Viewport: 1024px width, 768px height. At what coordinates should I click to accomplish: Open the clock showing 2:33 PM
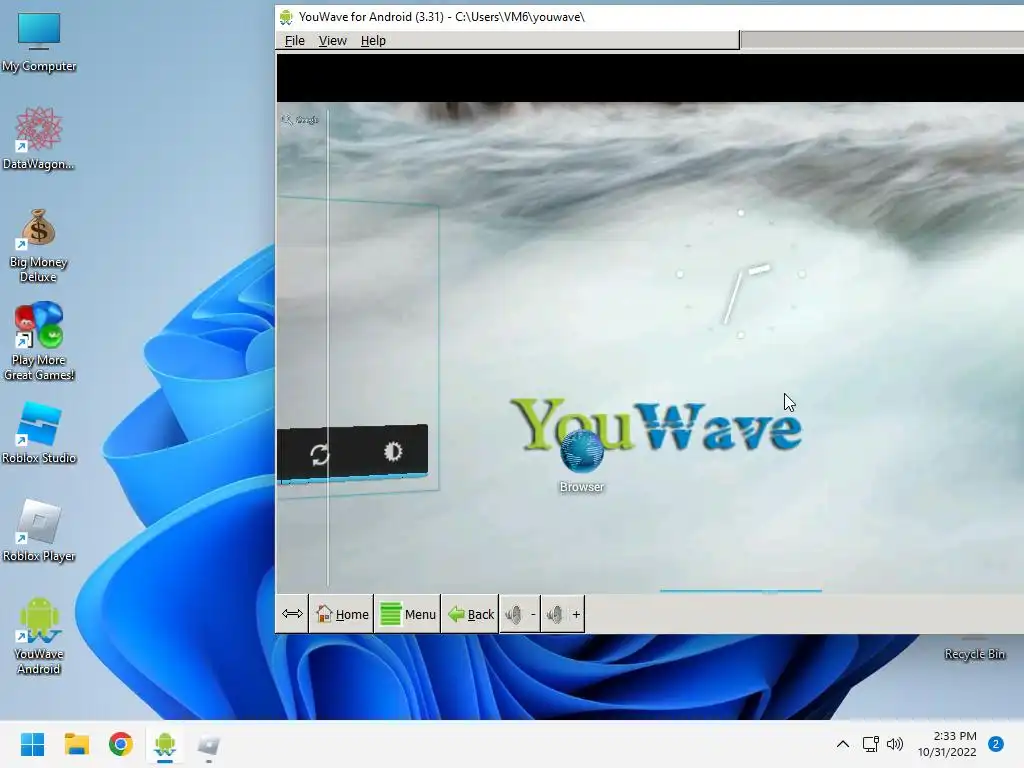(947, 744)
